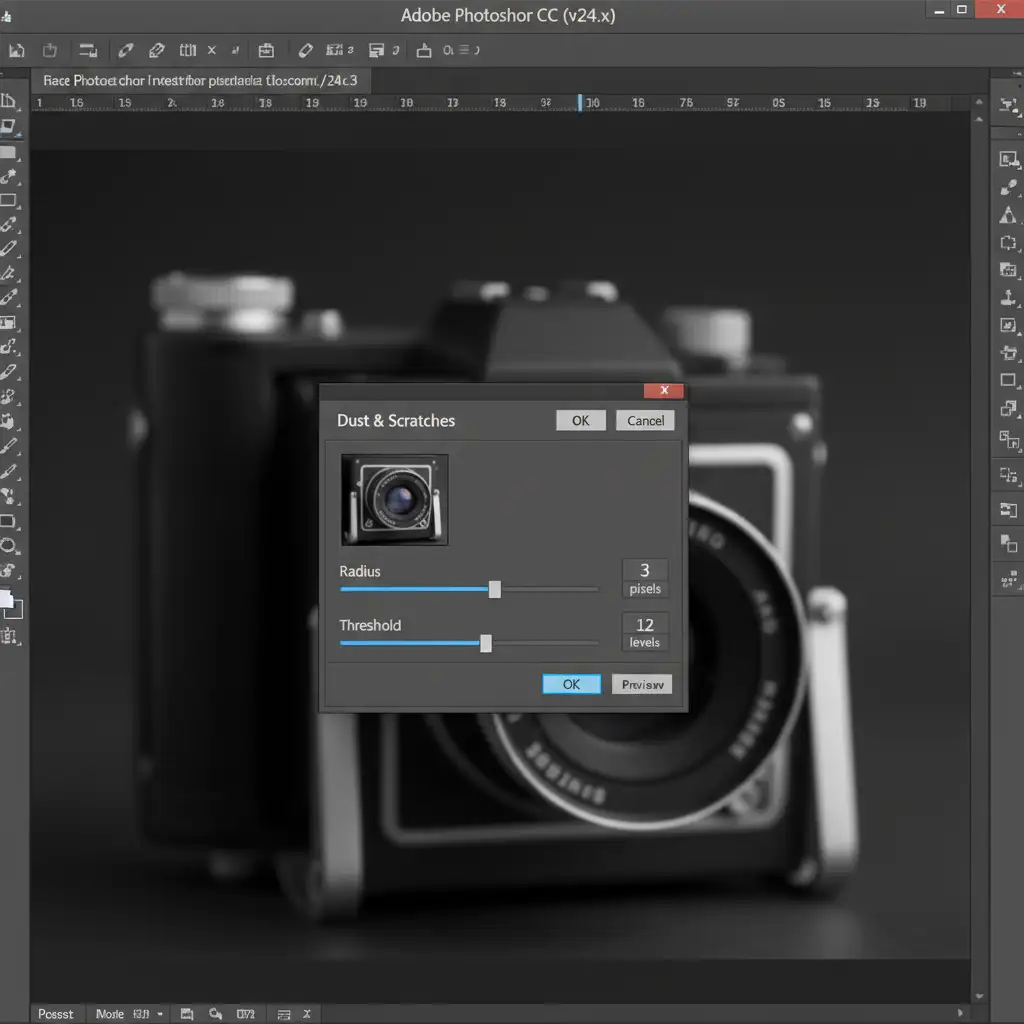
Task: Click the dashed selection icon in right panel
Action: 1008,242
